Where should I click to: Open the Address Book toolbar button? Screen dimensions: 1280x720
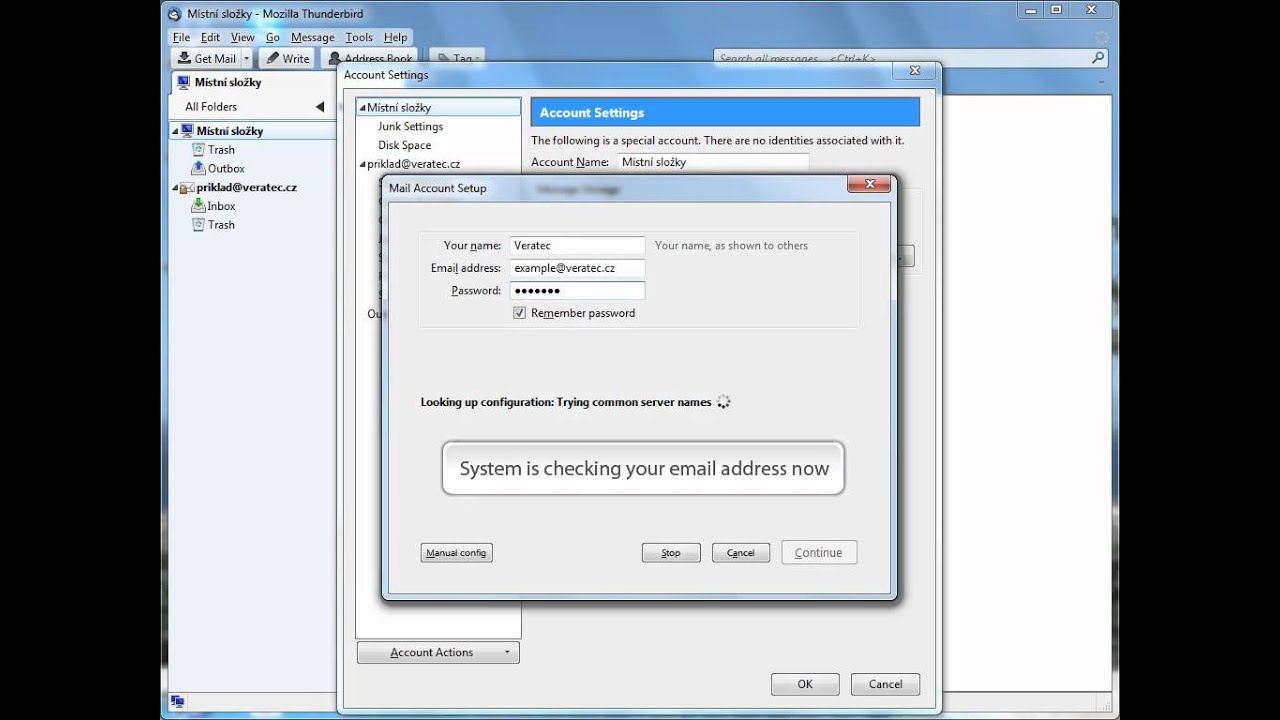point(370,59)
